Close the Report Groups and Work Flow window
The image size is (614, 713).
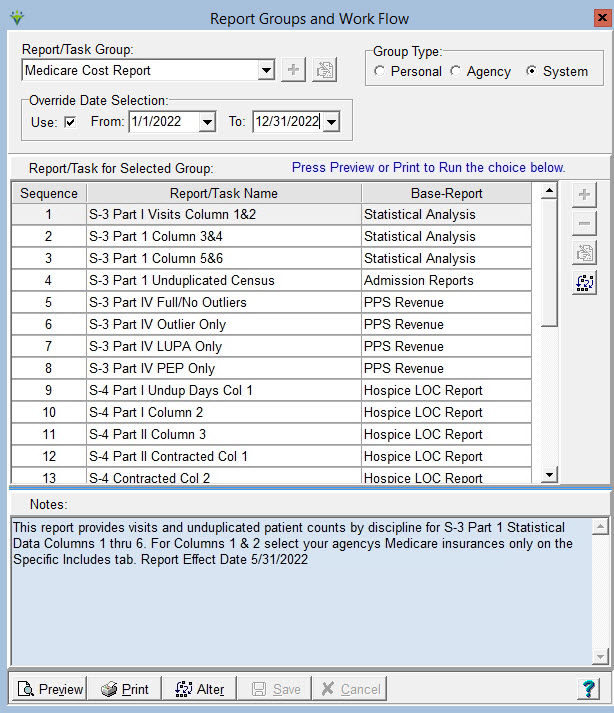tap(602, 18)
